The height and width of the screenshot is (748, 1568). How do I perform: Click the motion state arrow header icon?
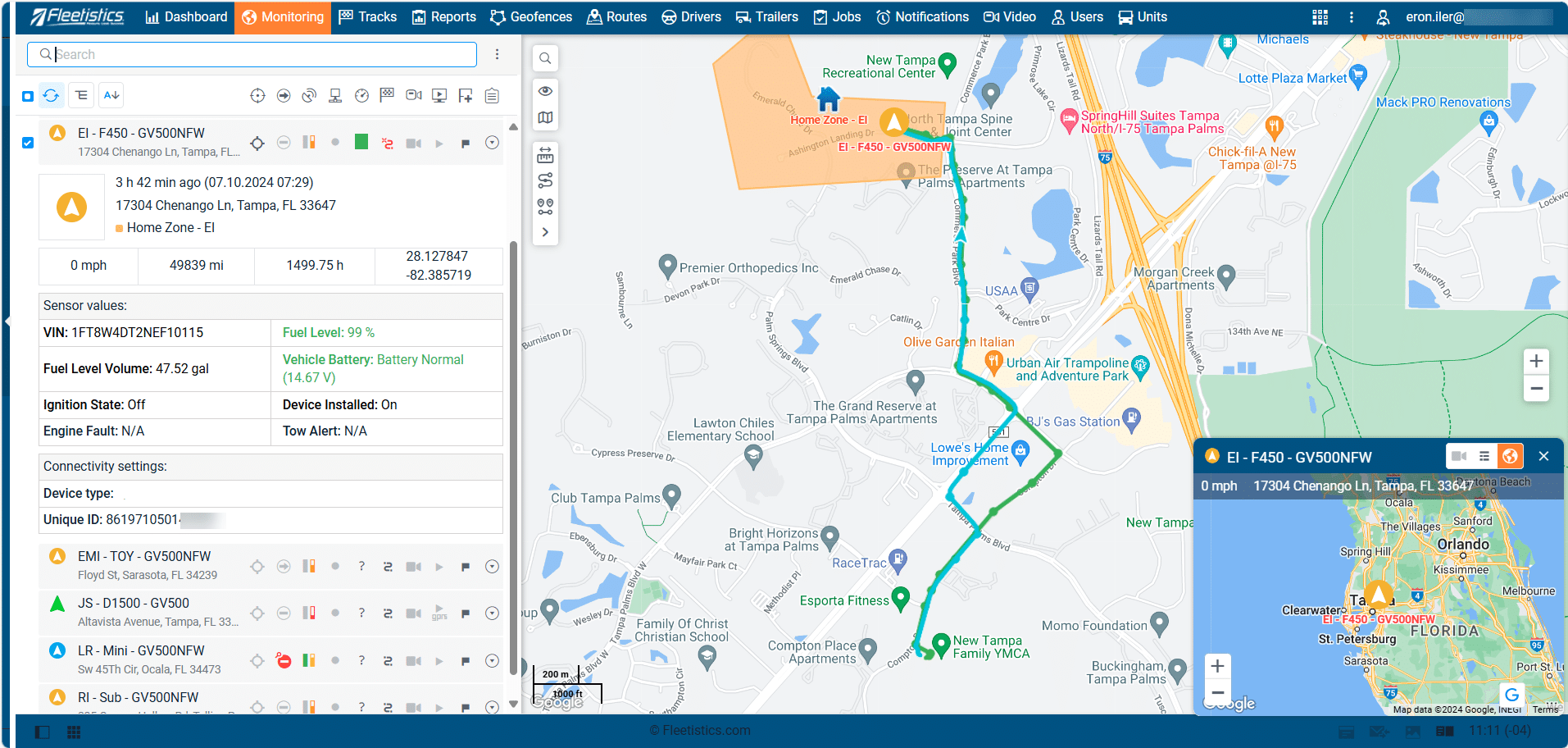pos(284,96)
